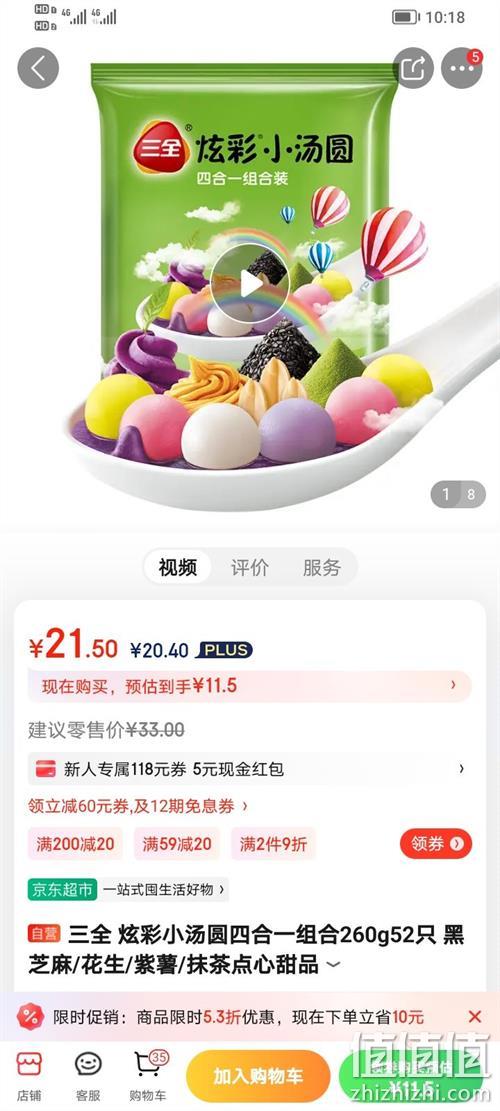
Task: Open 客服 customer service icon
Action: tap(88, 1076)
